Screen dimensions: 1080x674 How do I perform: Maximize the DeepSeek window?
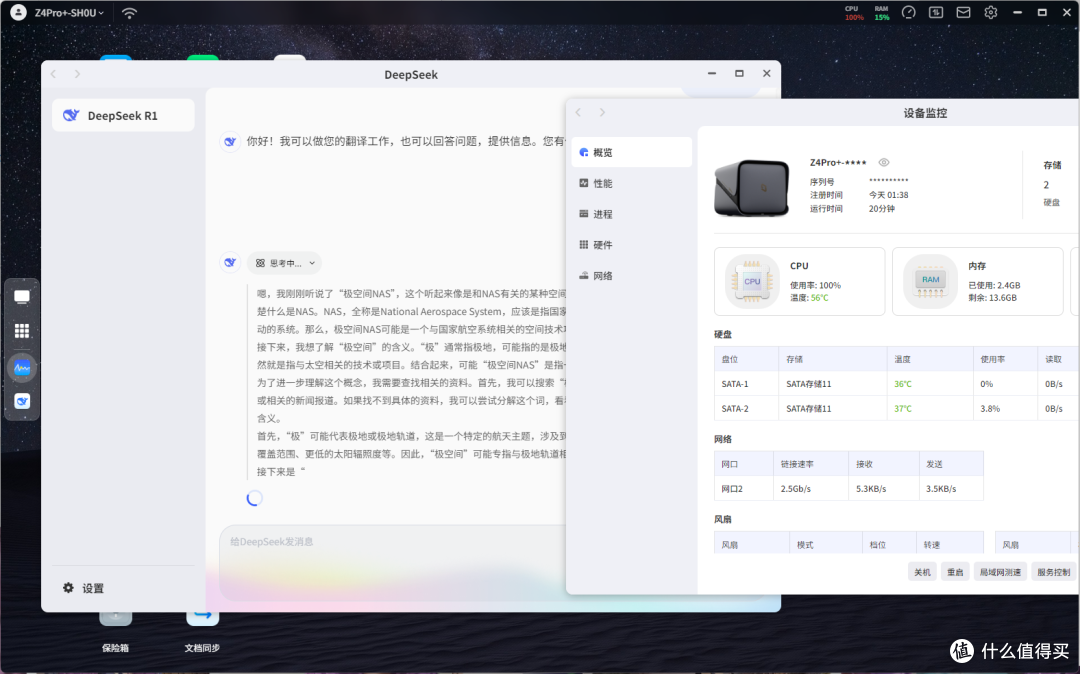tap(739, 73)
